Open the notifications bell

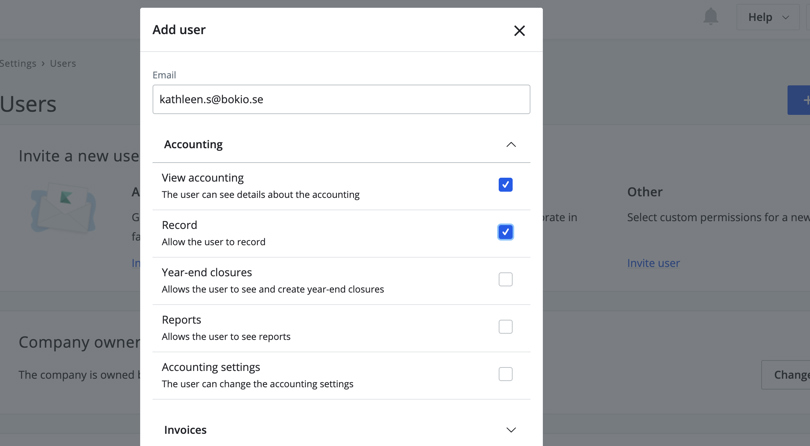point(710,17)
